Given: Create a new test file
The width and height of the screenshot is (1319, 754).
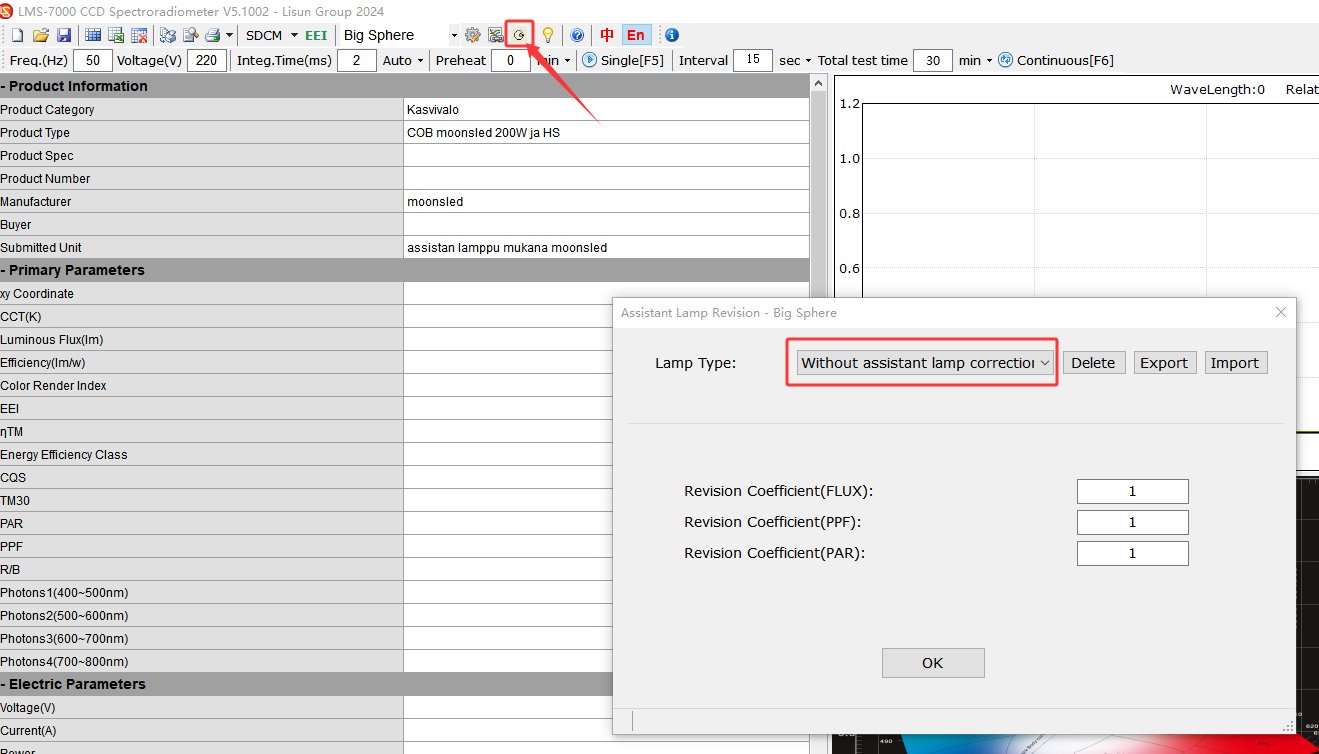Looking at the screenshot, I should [17, 35].
